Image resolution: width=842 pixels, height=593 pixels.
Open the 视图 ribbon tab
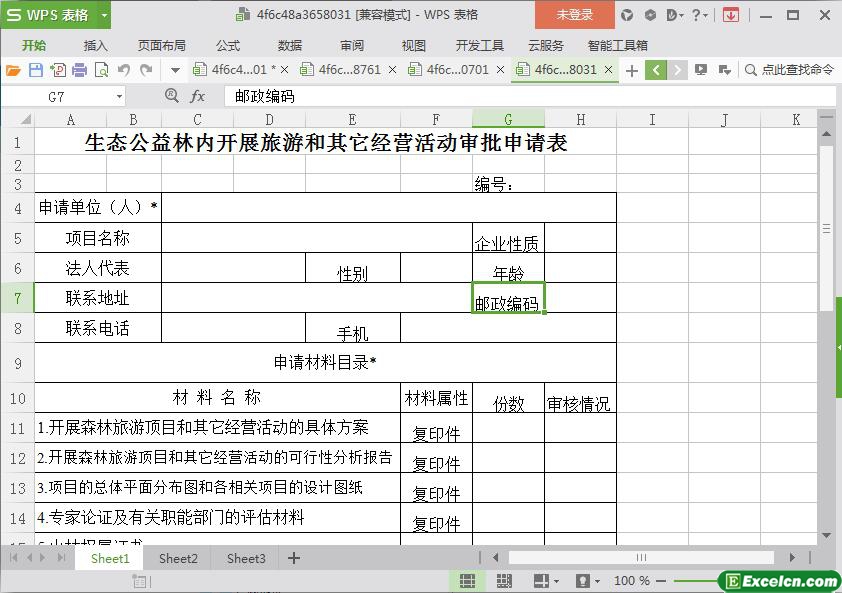click(413, 46)
